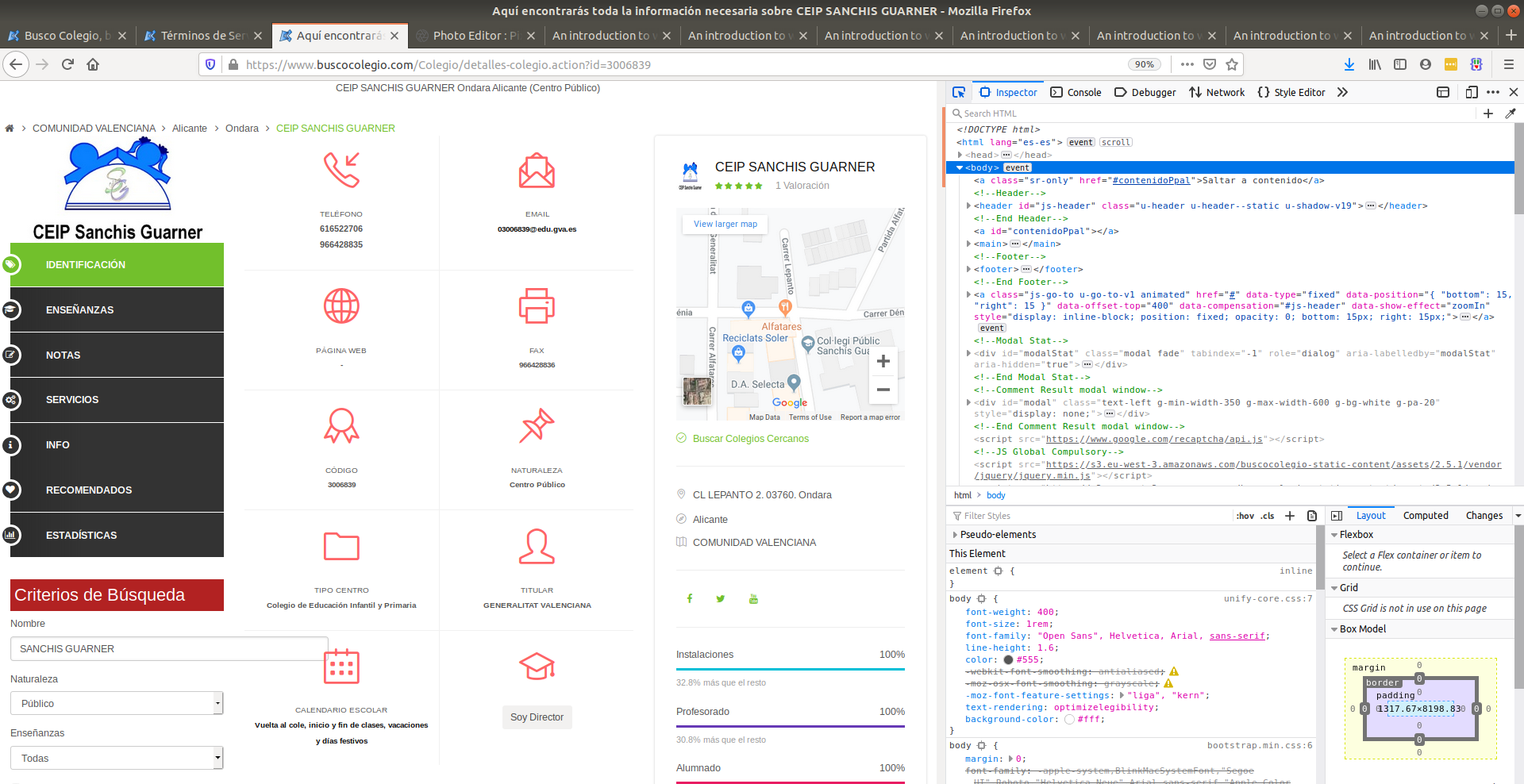
Task: Bookmark this page with the star icon
Action: click(x=1231, y=64)
